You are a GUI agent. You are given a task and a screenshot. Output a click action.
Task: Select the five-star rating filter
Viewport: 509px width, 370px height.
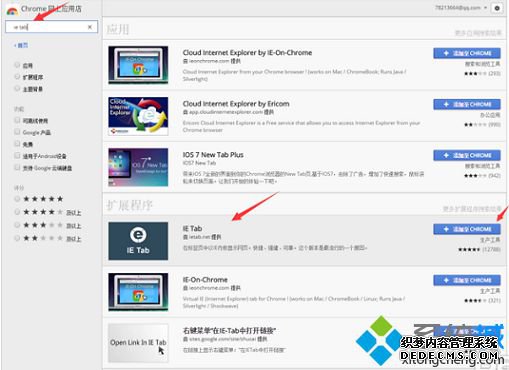17,199
